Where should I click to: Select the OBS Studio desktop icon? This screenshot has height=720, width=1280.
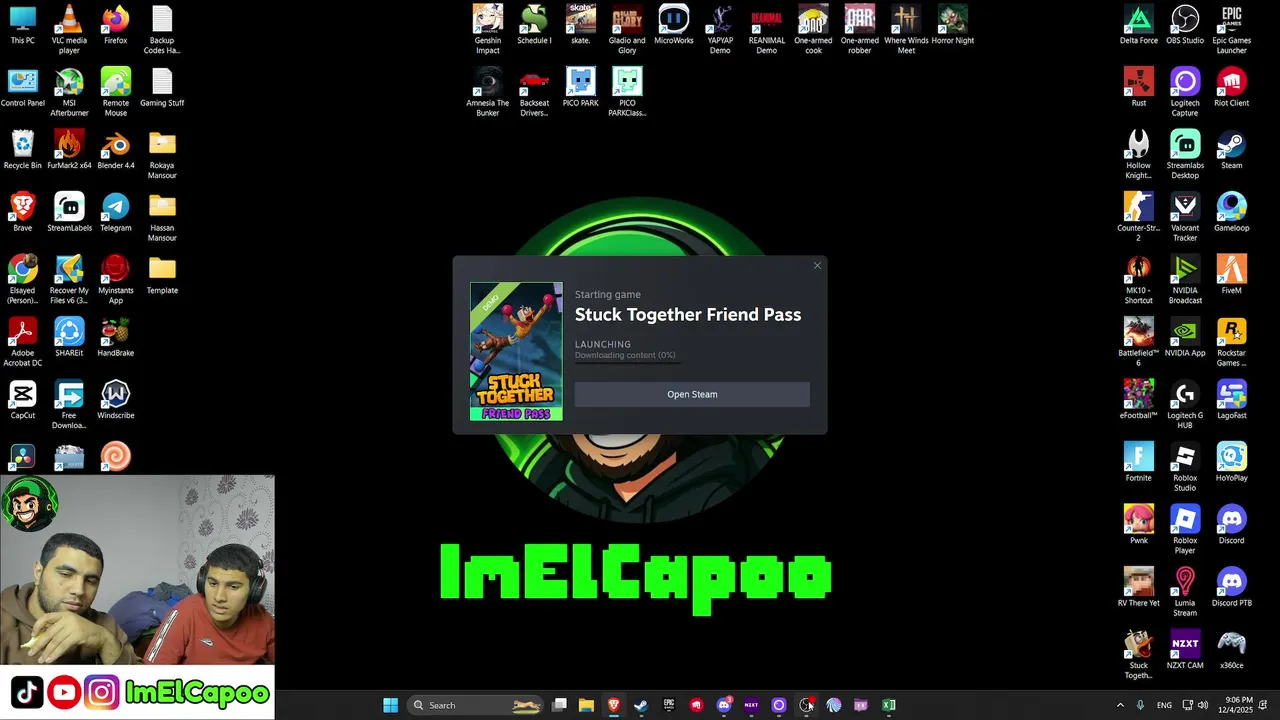1185,25
